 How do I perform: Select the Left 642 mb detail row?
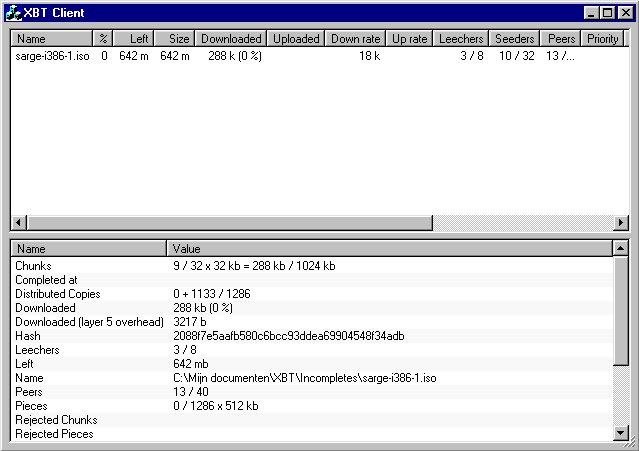click(x=312, y=364)
